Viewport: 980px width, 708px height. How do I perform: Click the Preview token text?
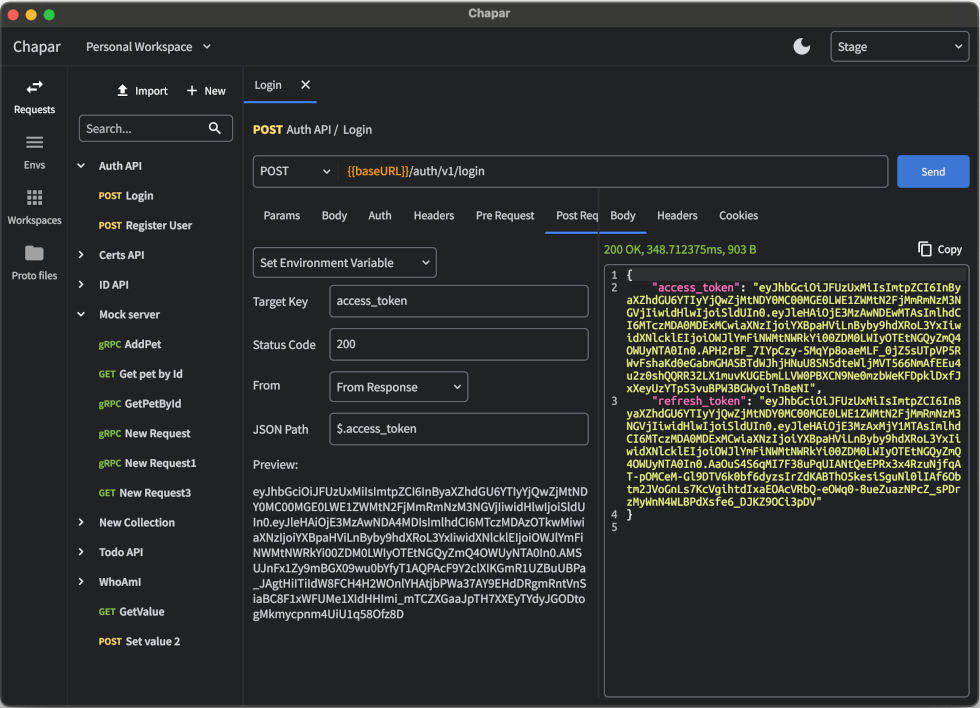[x=419, y=552]
